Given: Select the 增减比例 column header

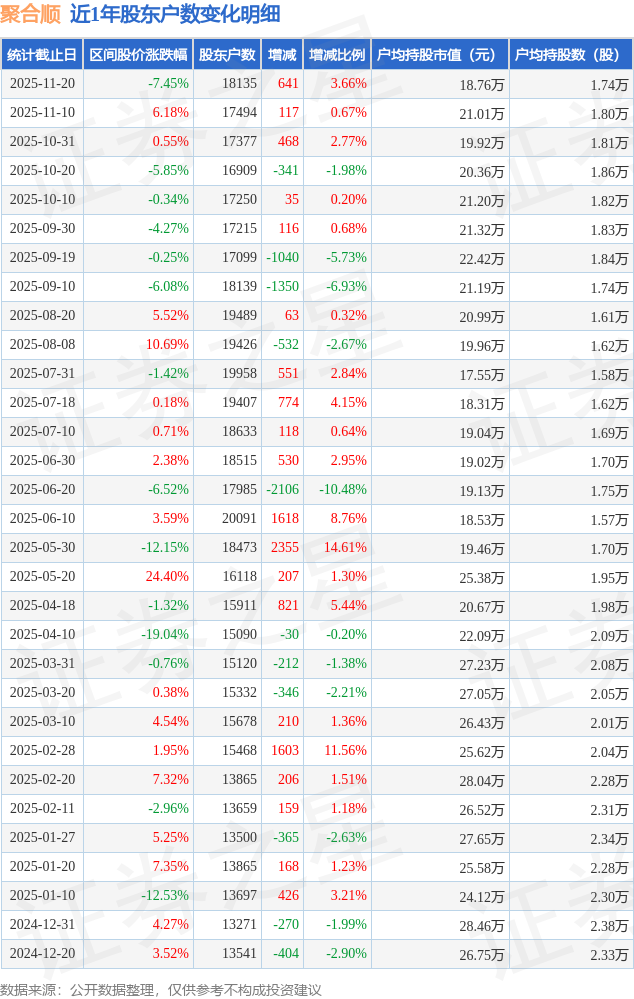Looking at the screenshot, I should 337,55.
